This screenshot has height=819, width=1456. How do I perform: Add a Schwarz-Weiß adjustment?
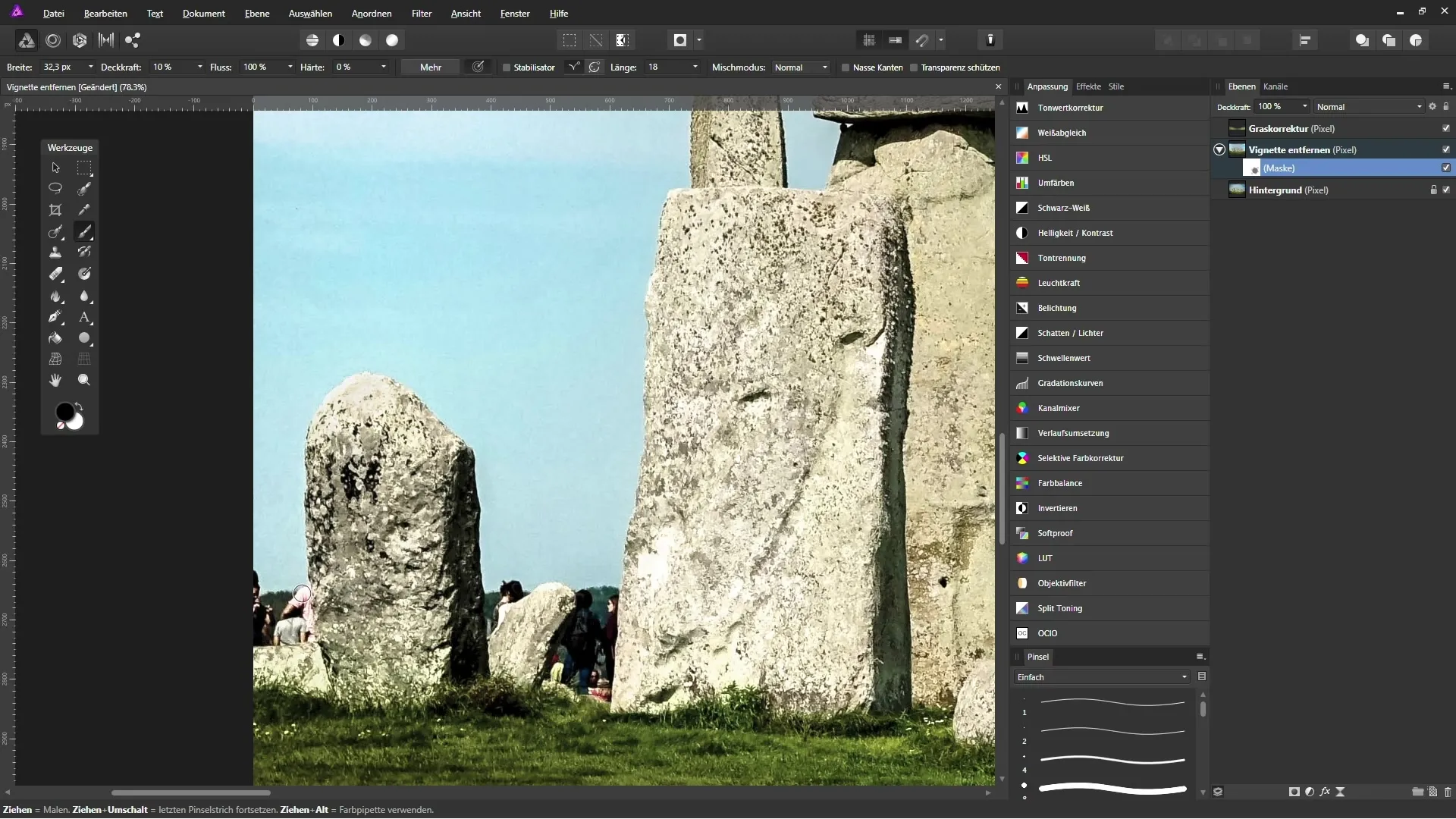(x=1109, y=208)
